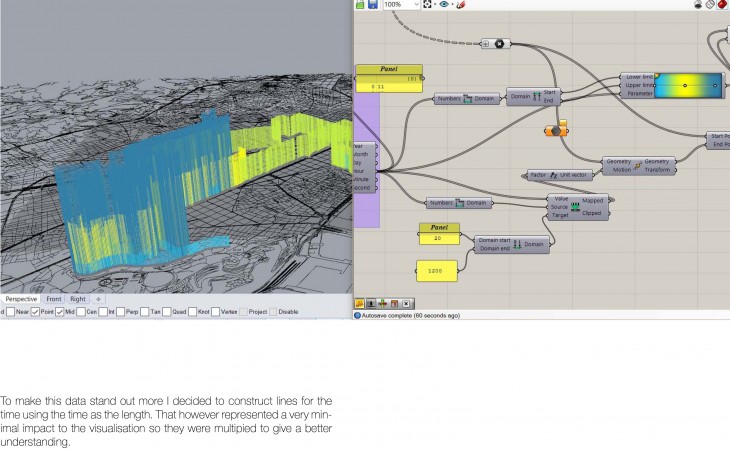Click the gradient bar's middle color grip
This screenshot has height=450, width=730.
tap(684, 86)
